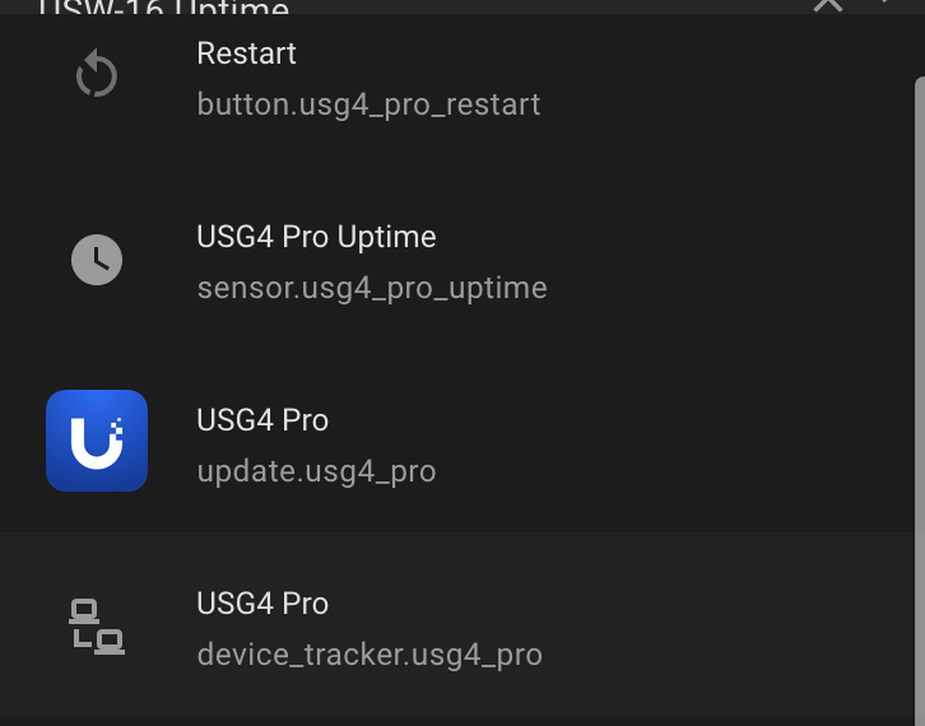Select the highlighted device tracker list row

[457, 624]
